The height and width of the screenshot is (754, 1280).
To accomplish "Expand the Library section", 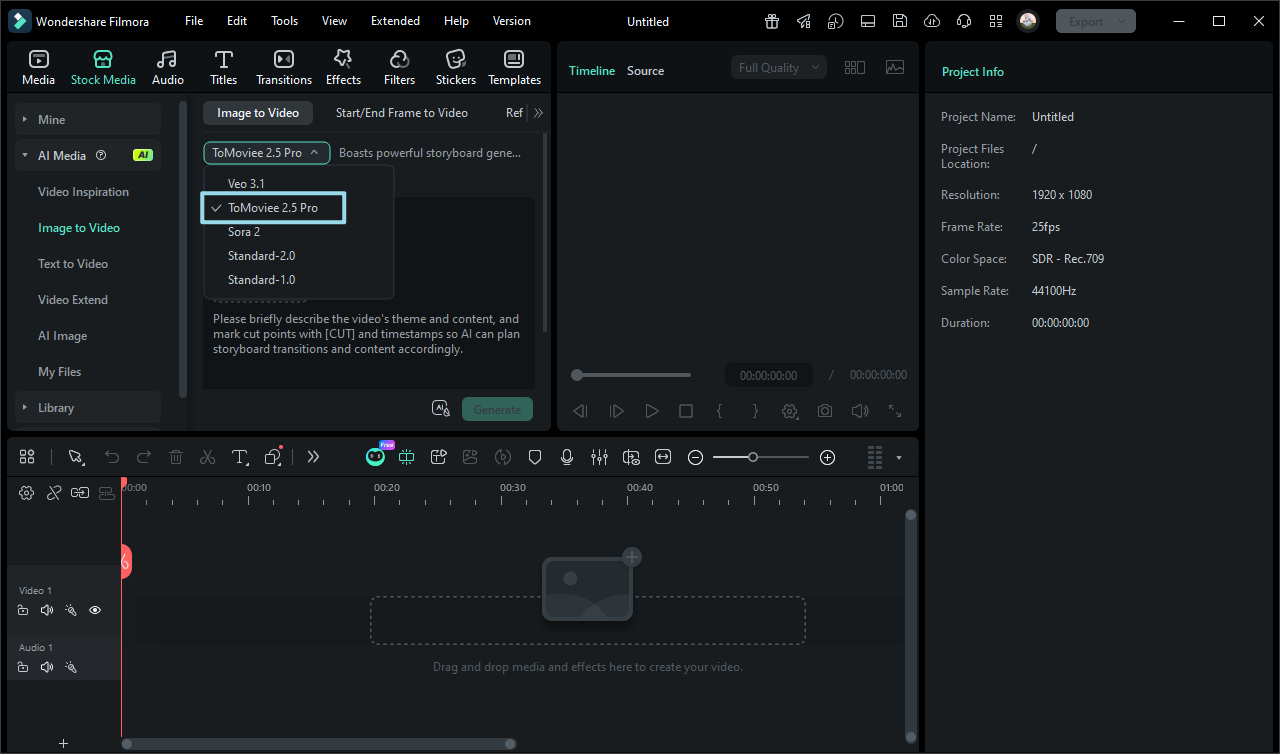I will [x=88, y=408].
